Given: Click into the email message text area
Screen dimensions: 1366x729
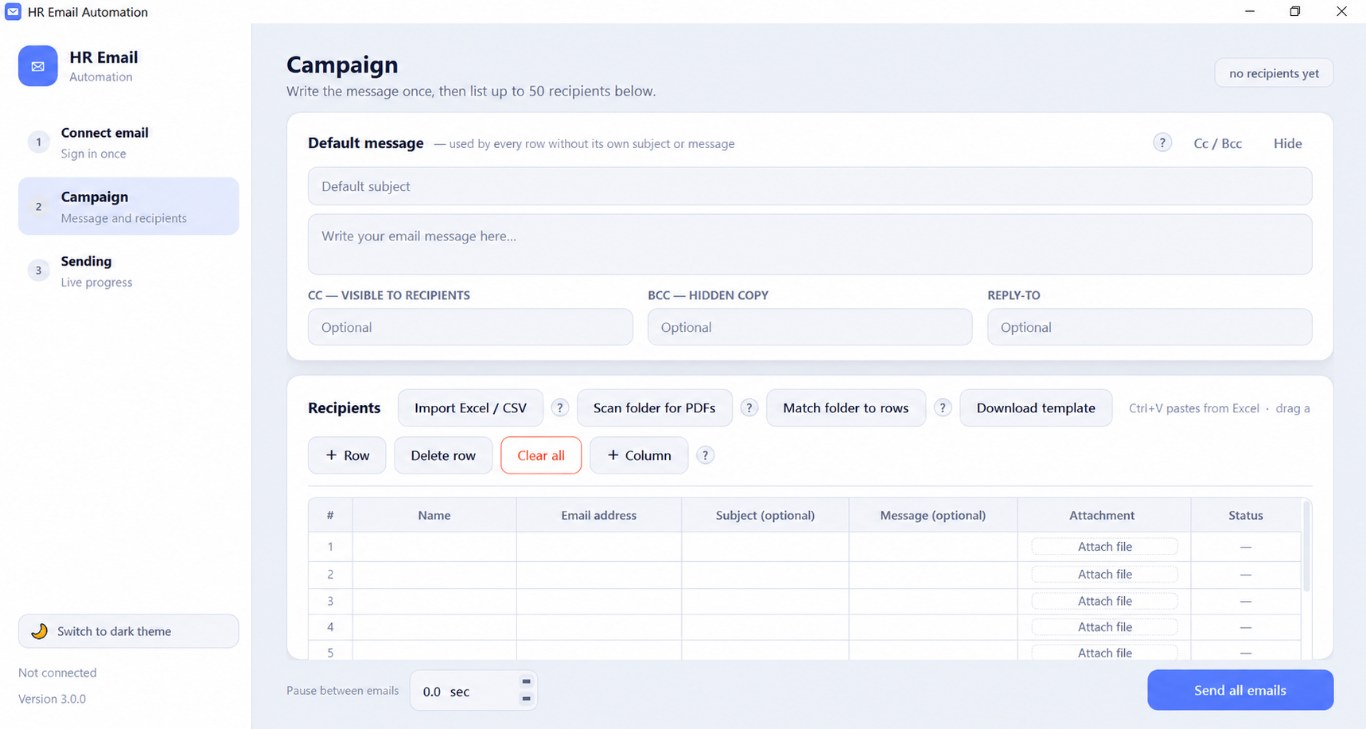Looking at the screenshot, I should coord(810,244).
